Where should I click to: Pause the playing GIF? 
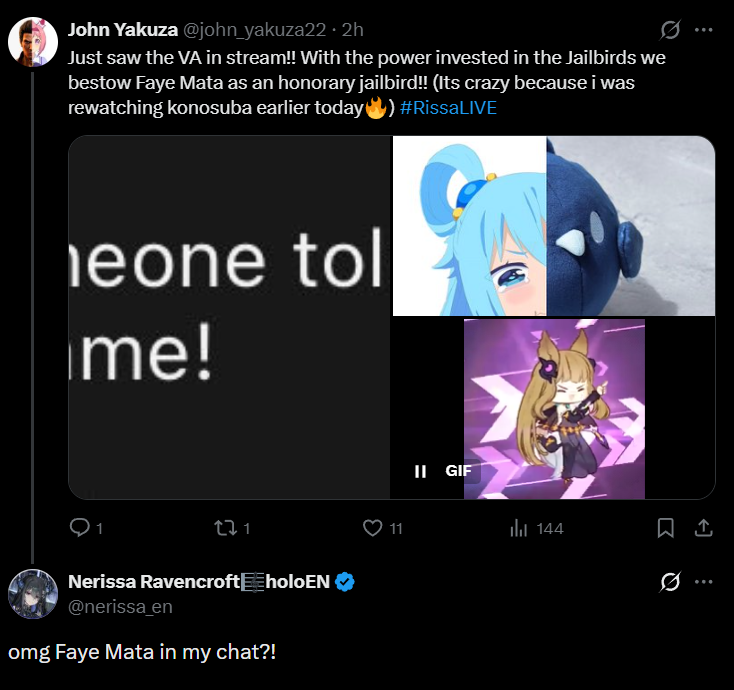[x=421, y=471]
